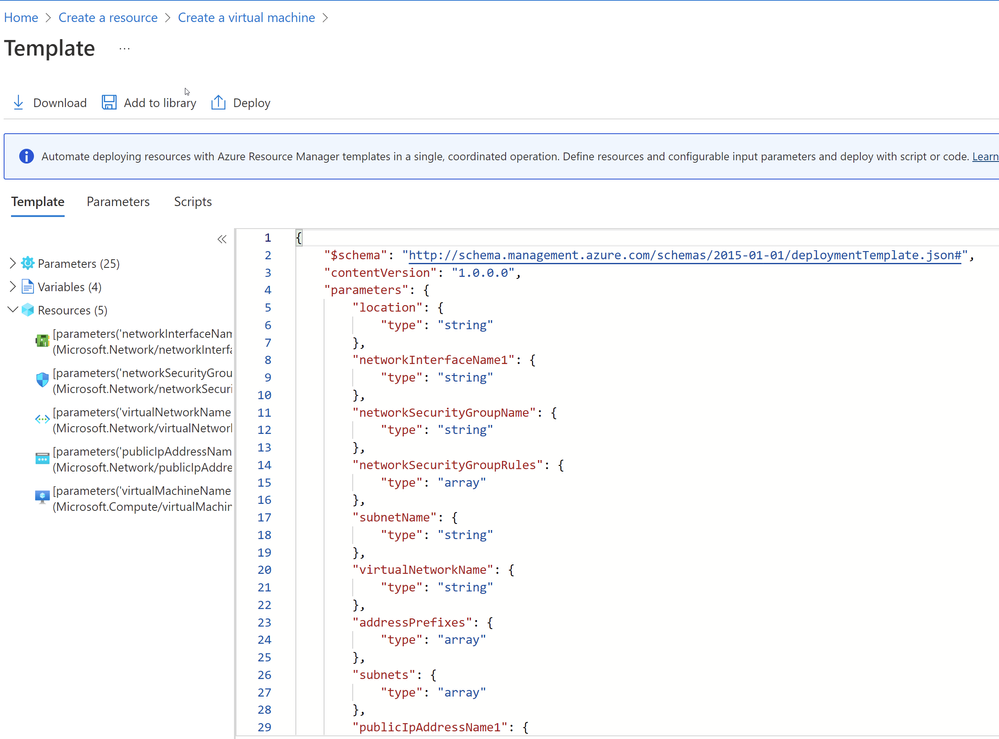This screenshot has height=739, width=999.
Task: Select the virtualNetworkName resource item
Action: 142,420
